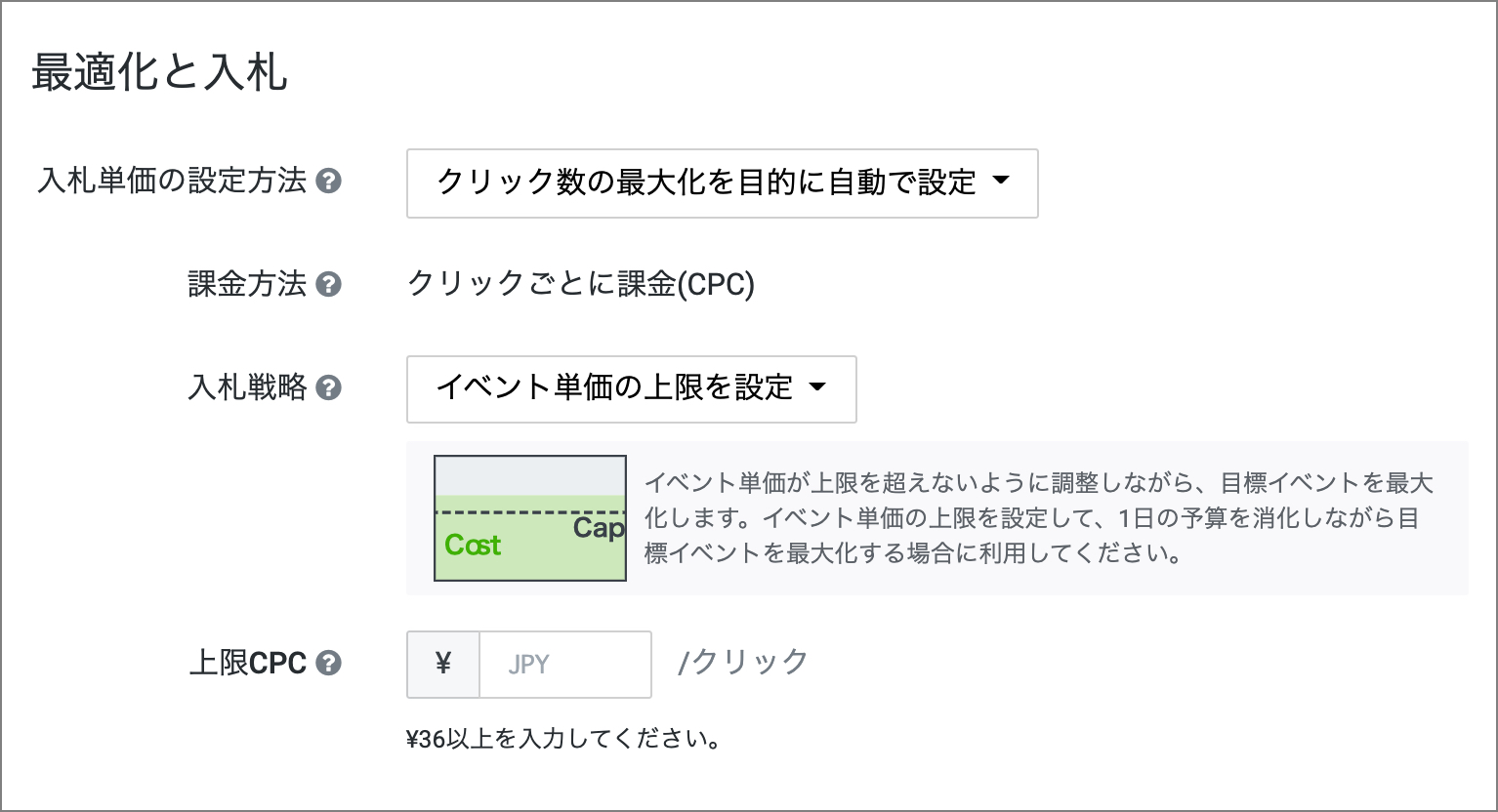Click the 入札単価の設定方法 label text
Screen dimensions: 1498x812
(x=172, y=182)
